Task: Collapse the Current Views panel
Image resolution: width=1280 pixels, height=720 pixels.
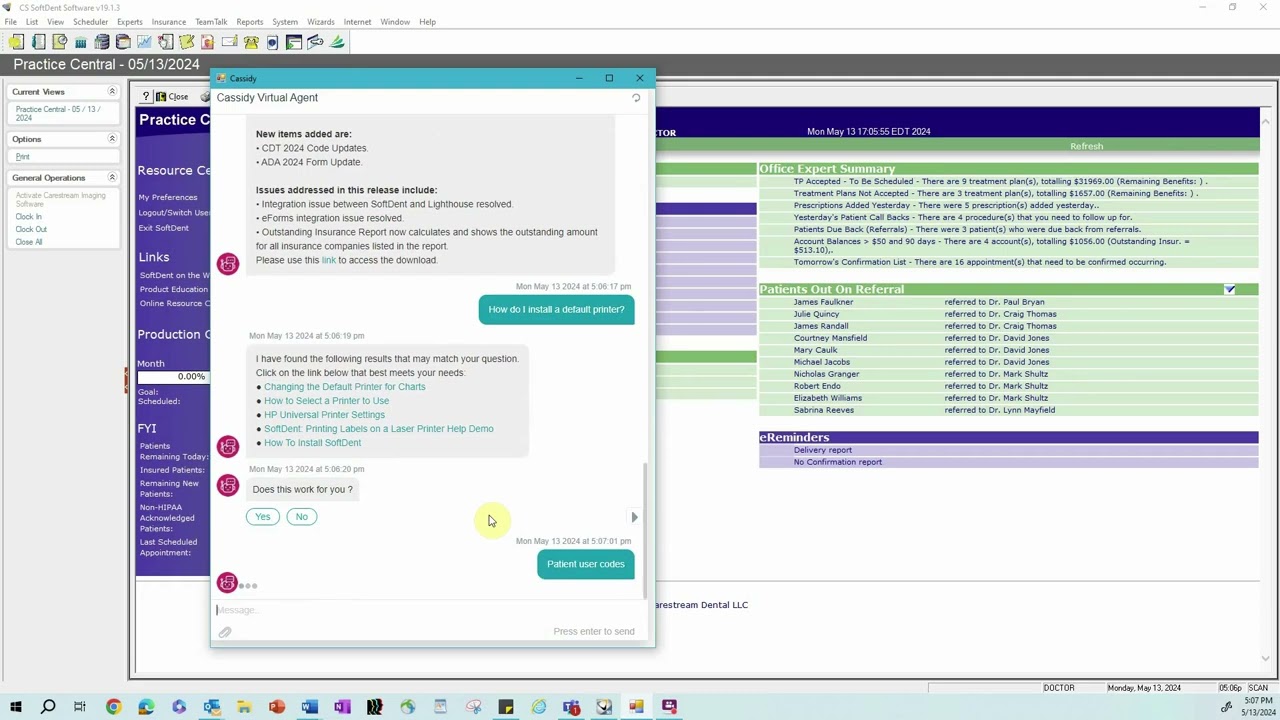Action: point(112,92)
